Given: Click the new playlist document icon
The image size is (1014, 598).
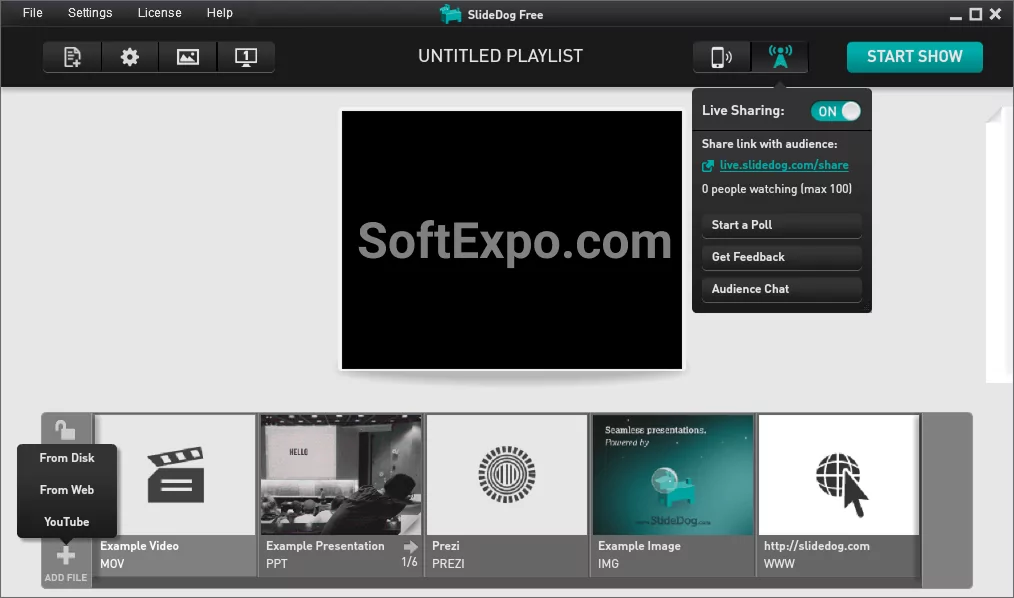Looking at the screenshot, I should click(72, 57).
